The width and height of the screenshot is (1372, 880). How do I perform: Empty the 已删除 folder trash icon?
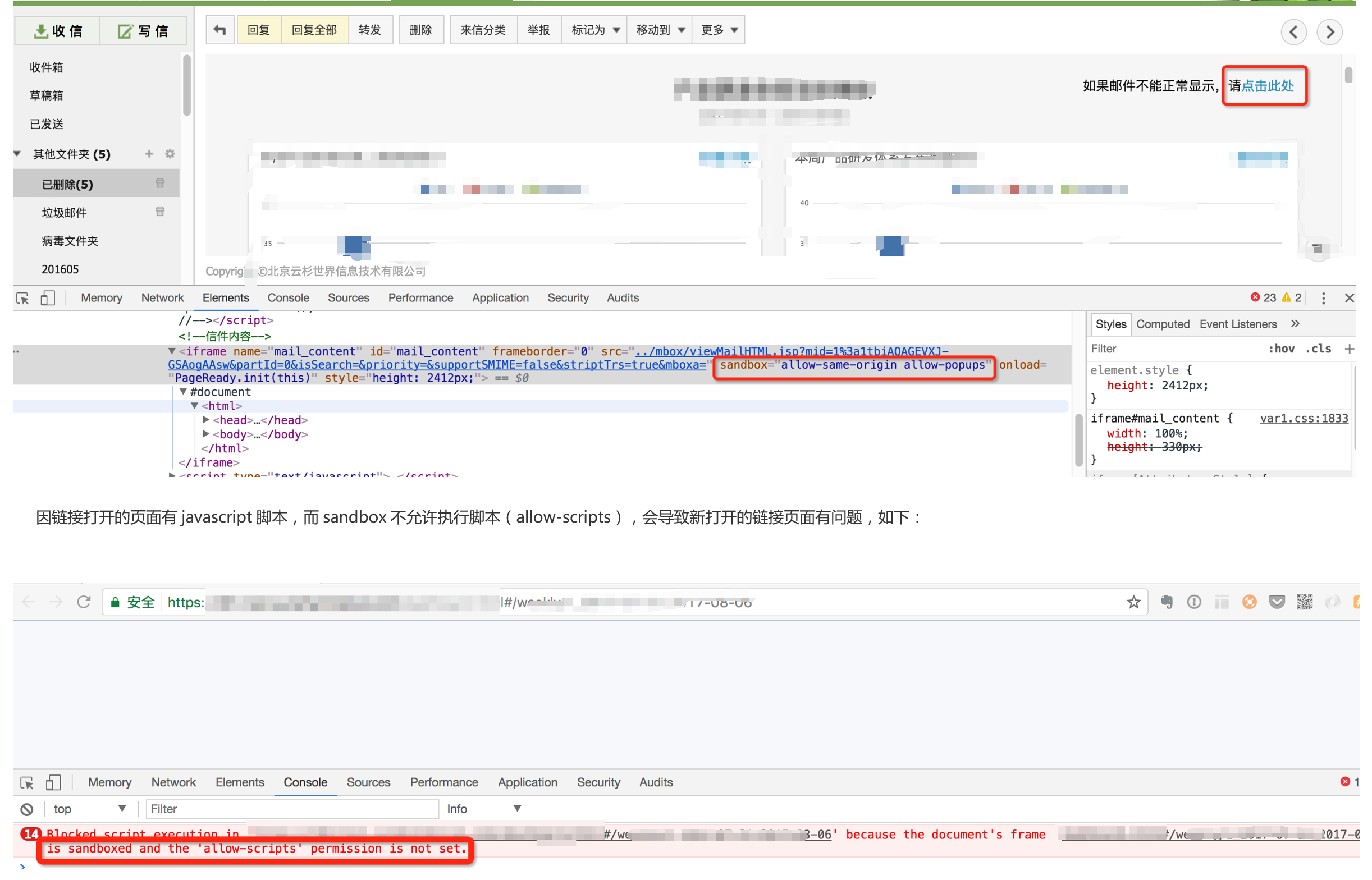[160, 184]
